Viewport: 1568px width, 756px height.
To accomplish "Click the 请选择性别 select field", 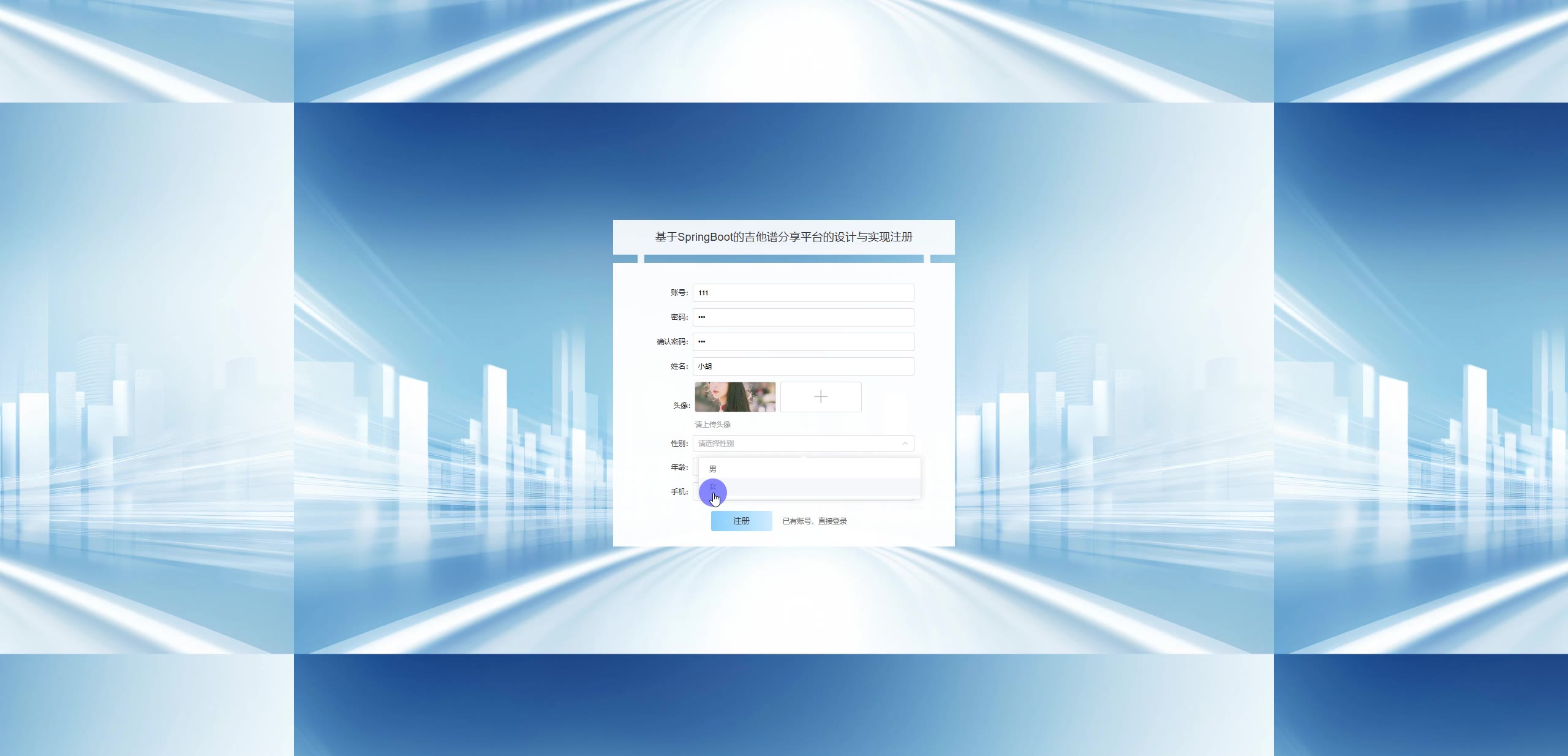I will point(796,443).
